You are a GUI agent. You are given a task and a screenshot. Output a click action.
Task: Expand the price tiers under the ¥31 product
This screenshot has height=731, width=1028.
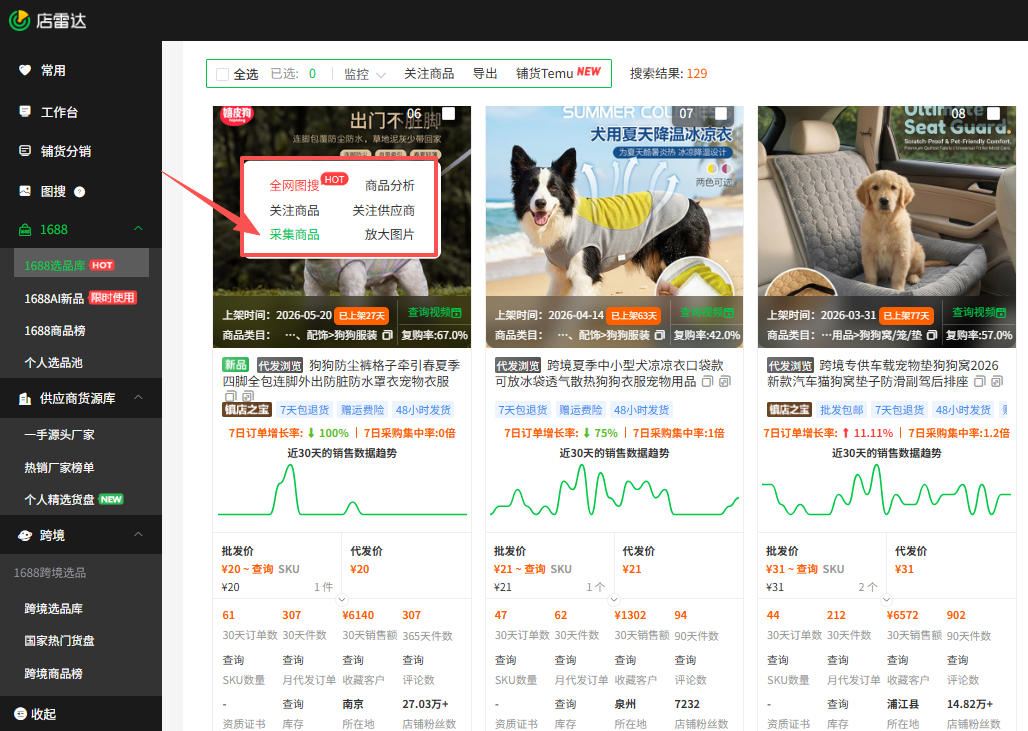886,599
